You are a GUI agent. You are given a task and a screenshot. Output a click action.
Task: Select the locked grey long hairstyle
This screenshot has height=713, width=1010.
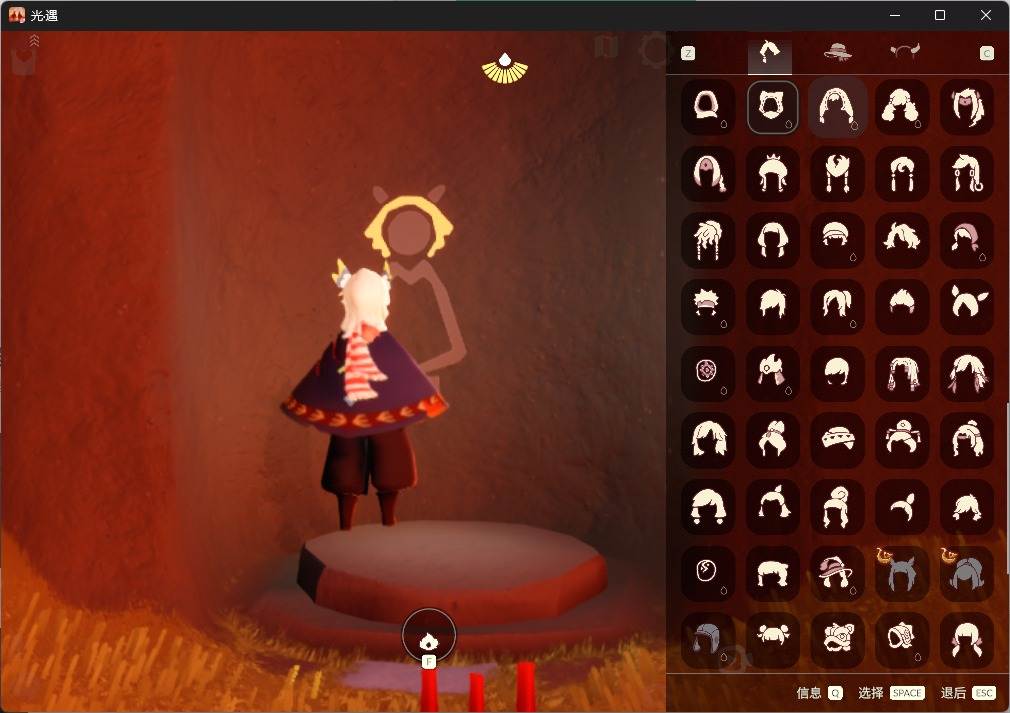pyautogui.click(x=967, y=573)
